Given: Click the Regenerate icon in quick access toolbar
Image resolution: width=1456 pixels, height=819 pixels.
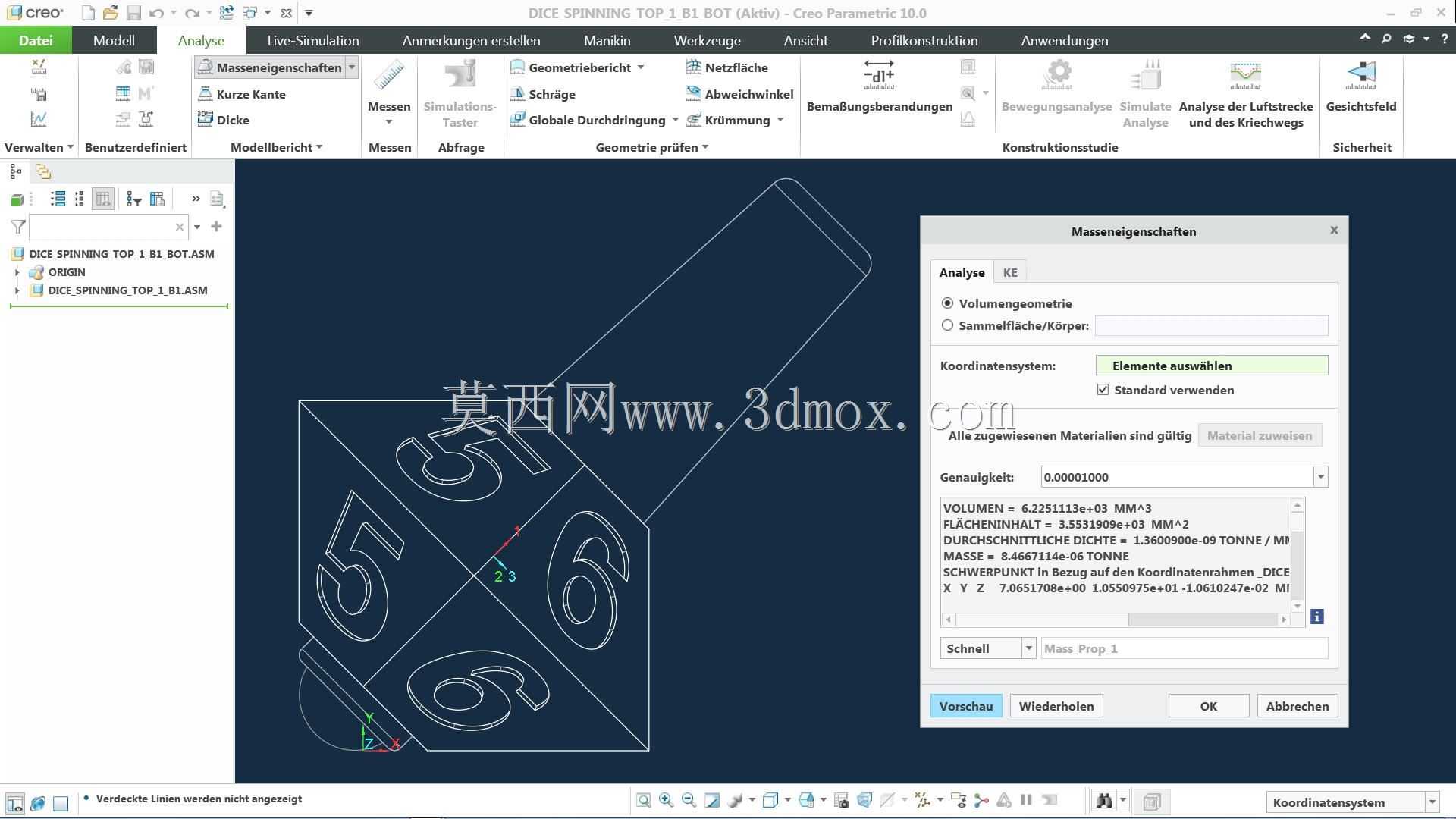Looking at the screenshot, I should [x=226, y=13].
